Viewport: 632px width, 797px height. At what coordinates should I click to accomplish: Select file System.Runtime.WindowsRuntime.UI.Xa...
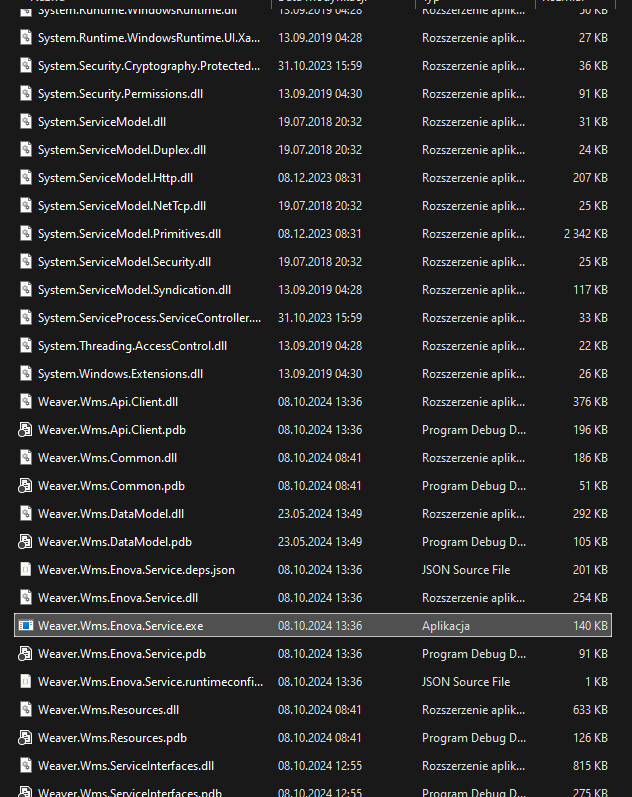149,38
